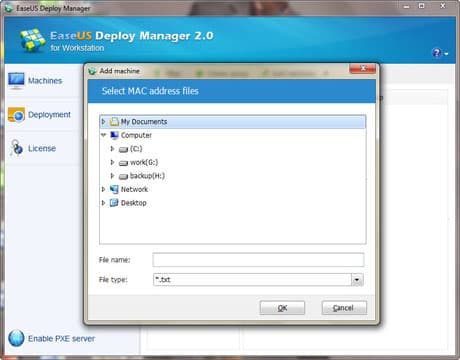Click the (C:) drive icon
Screen dimensions: 460x360
(123, 149)
